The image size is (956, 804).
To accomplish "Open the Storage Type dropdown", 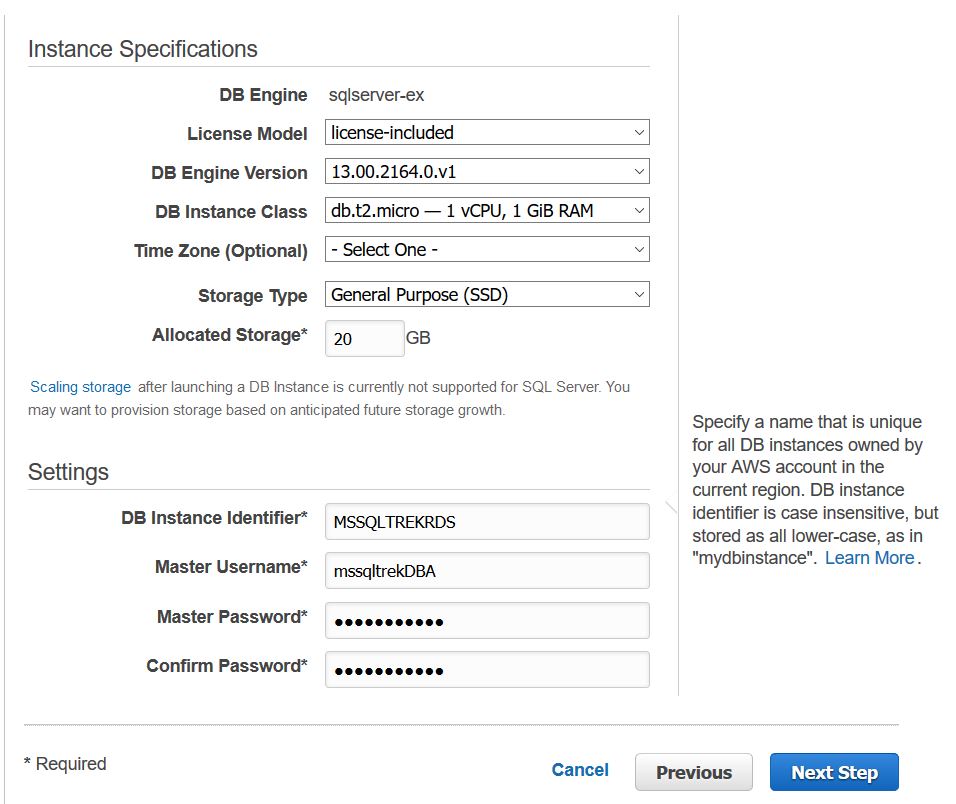I will pos(487,295).
